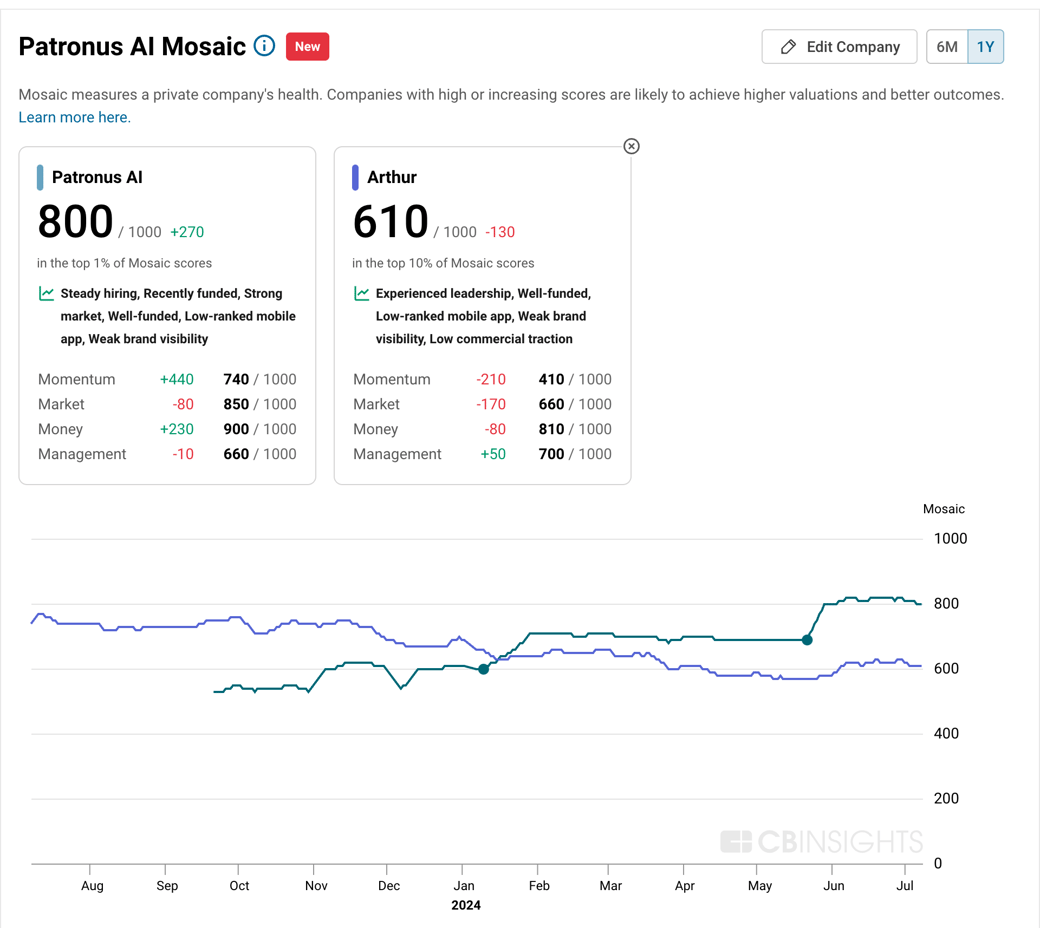Click the Arthur score 610

point(390,222)
